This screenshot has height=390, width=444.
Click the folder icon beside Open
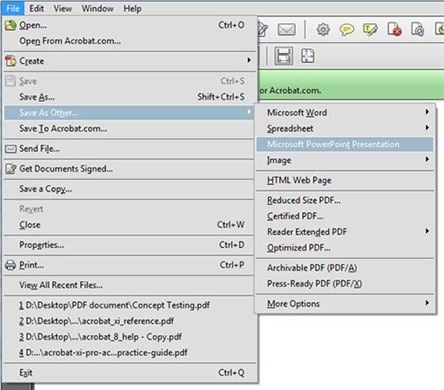pos(10,25)
